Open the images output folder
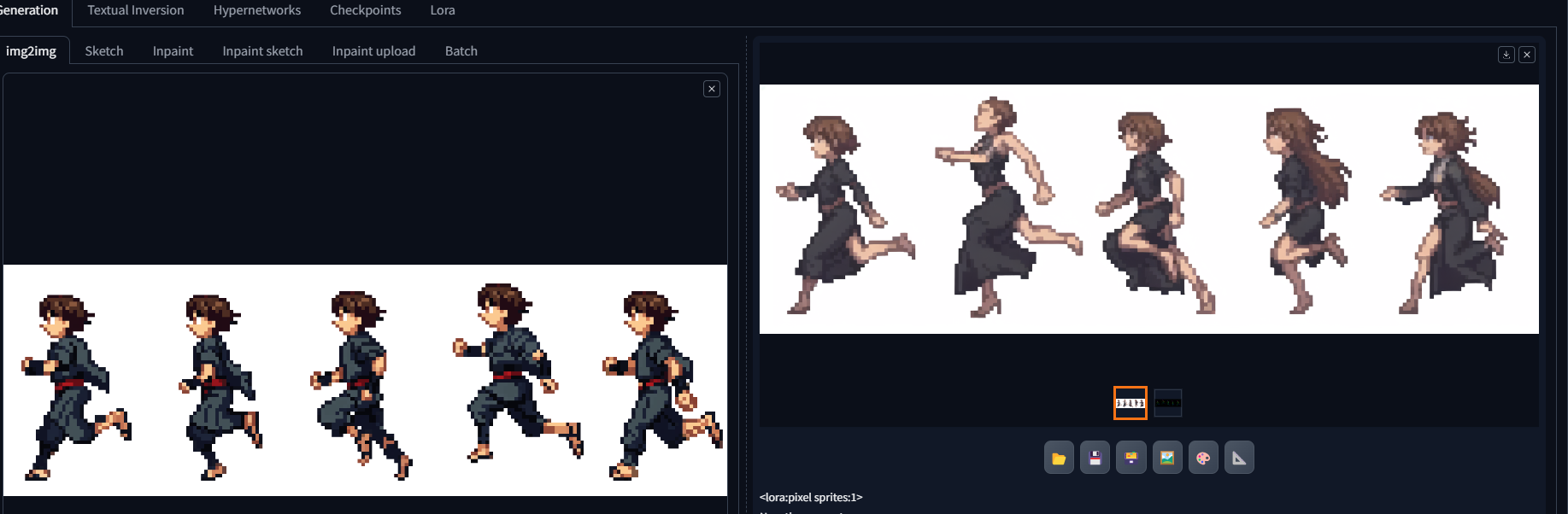The width and height of the screenshot is (1568, 514). click(x=1059, y=458)
